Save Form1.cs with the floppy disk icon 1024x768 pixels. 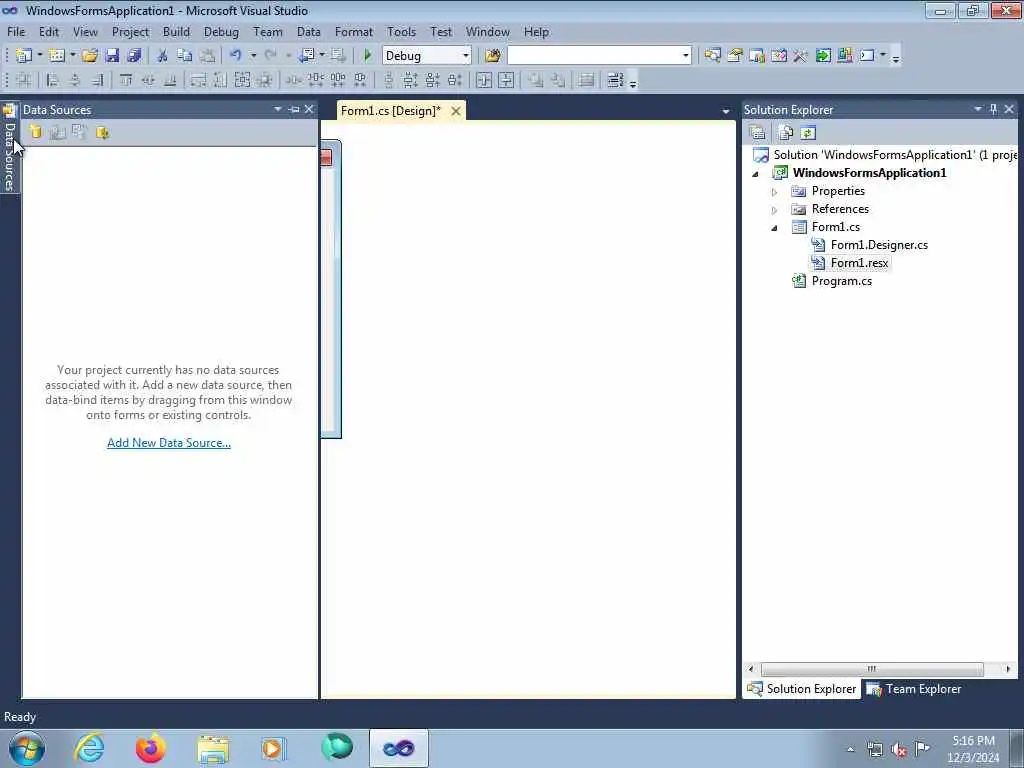point(112,56)
